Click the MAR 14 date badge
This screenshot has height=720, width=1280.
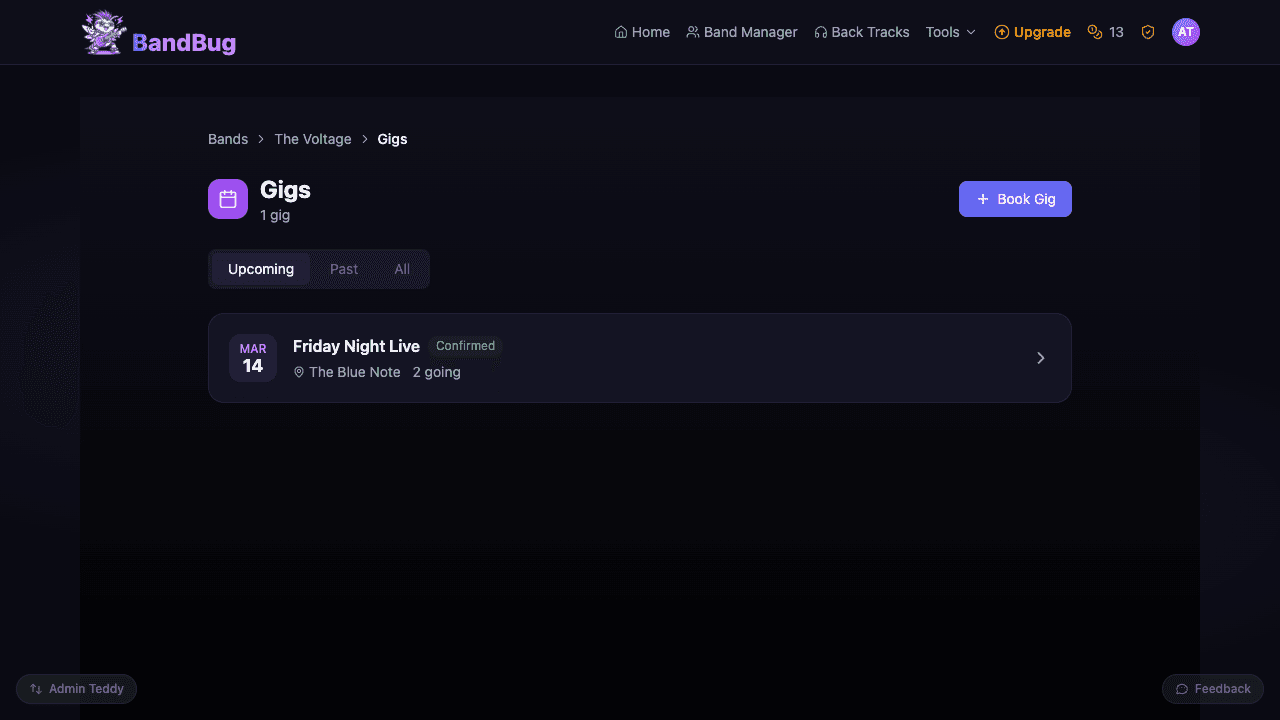(x=253, y=358)
